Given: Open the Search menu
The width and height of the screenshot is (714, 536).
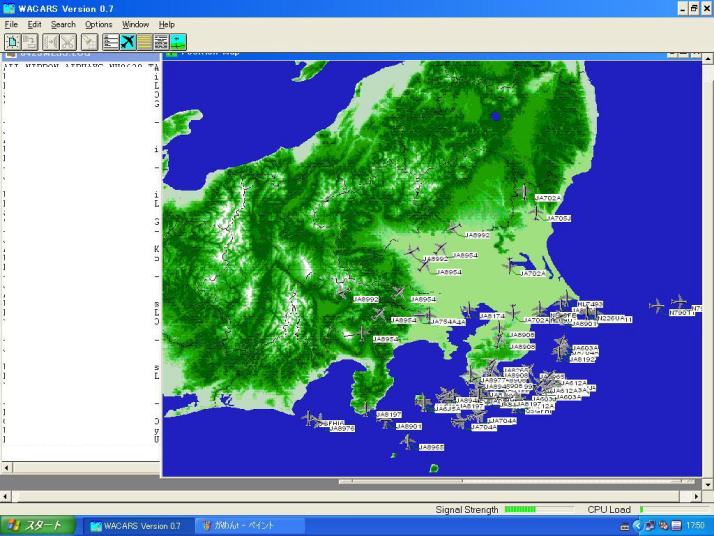Looking at the screenshot, I should pos(63,24).
